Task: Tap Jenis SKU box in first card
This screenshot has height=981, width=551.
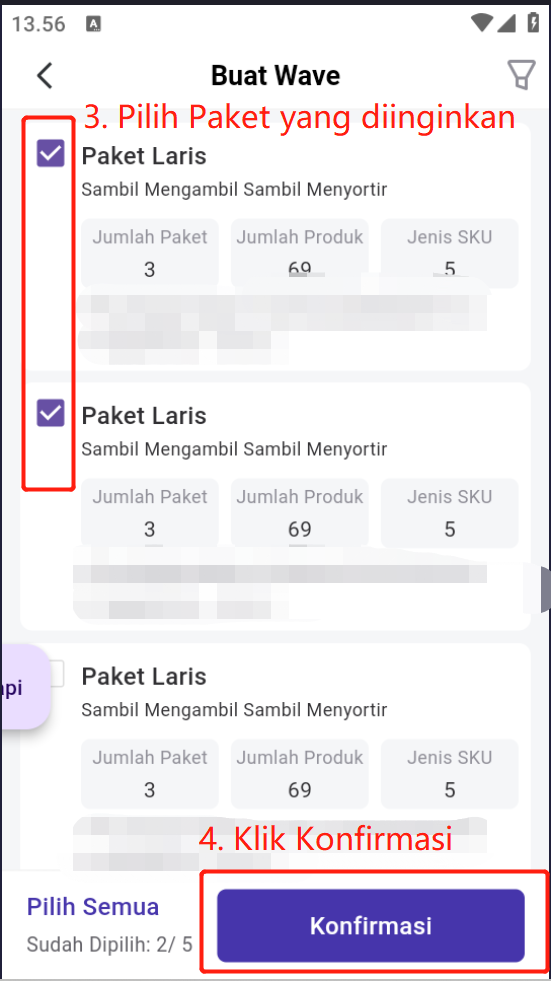Action: point(450,253)
